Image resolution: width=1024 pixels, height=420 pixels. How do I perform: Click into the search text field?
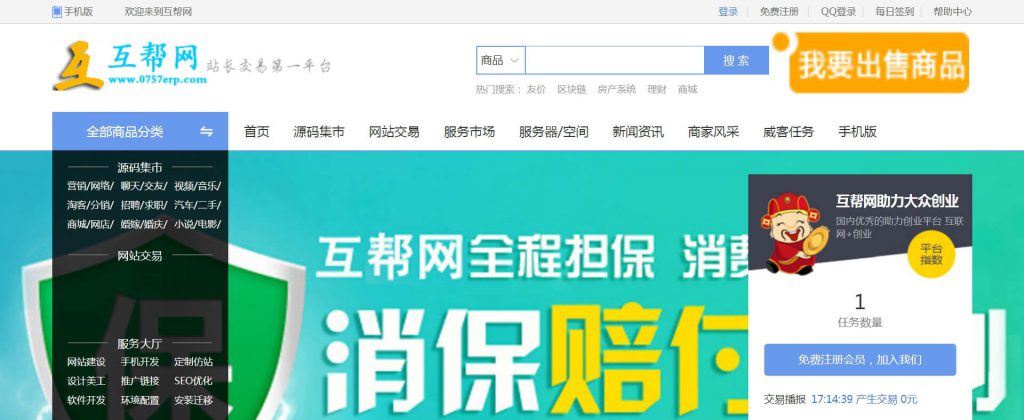coord(615,60)
